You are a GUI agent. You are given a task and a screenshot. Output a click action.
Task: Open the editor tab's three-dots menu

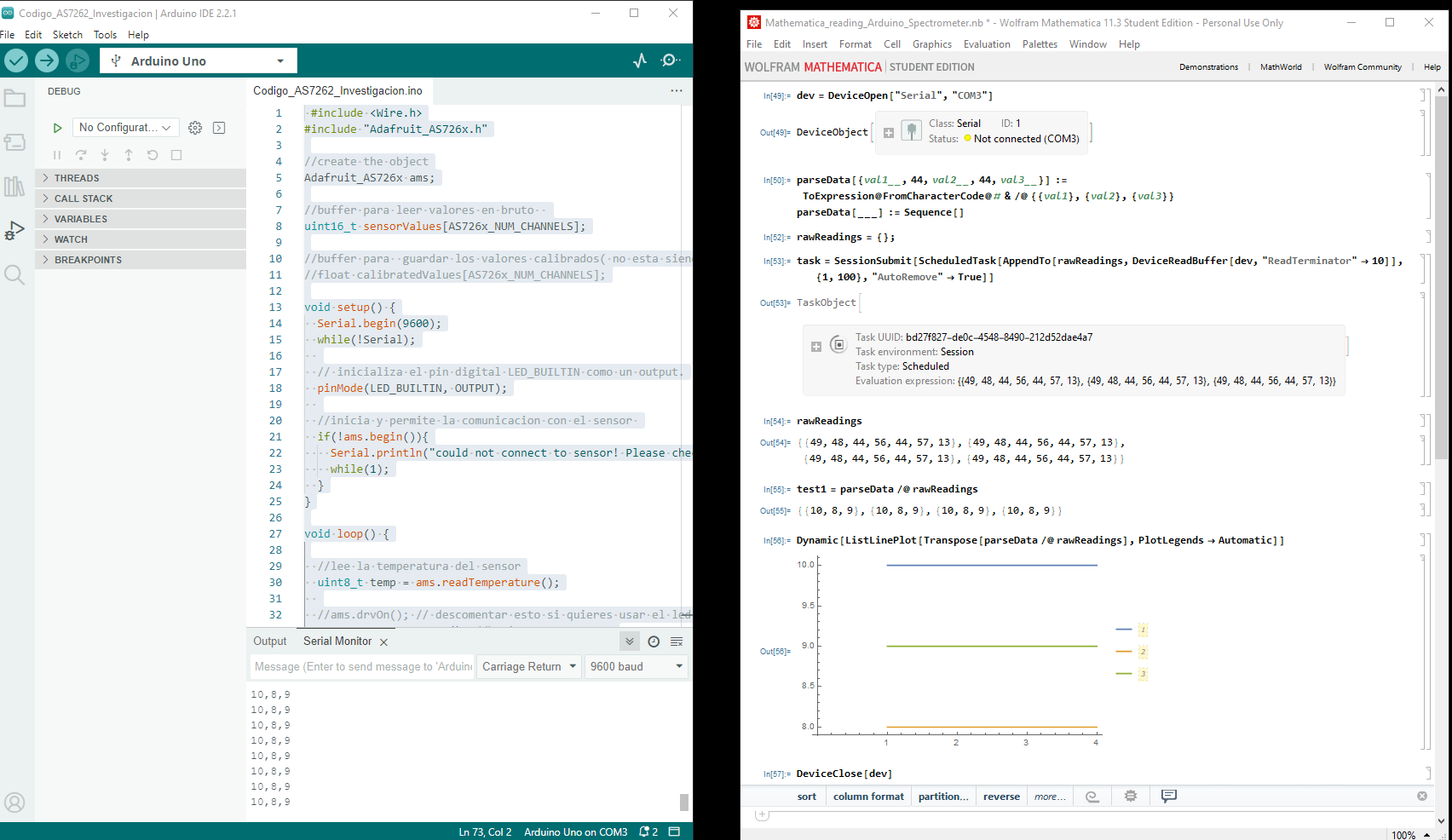tap(677, 90)
